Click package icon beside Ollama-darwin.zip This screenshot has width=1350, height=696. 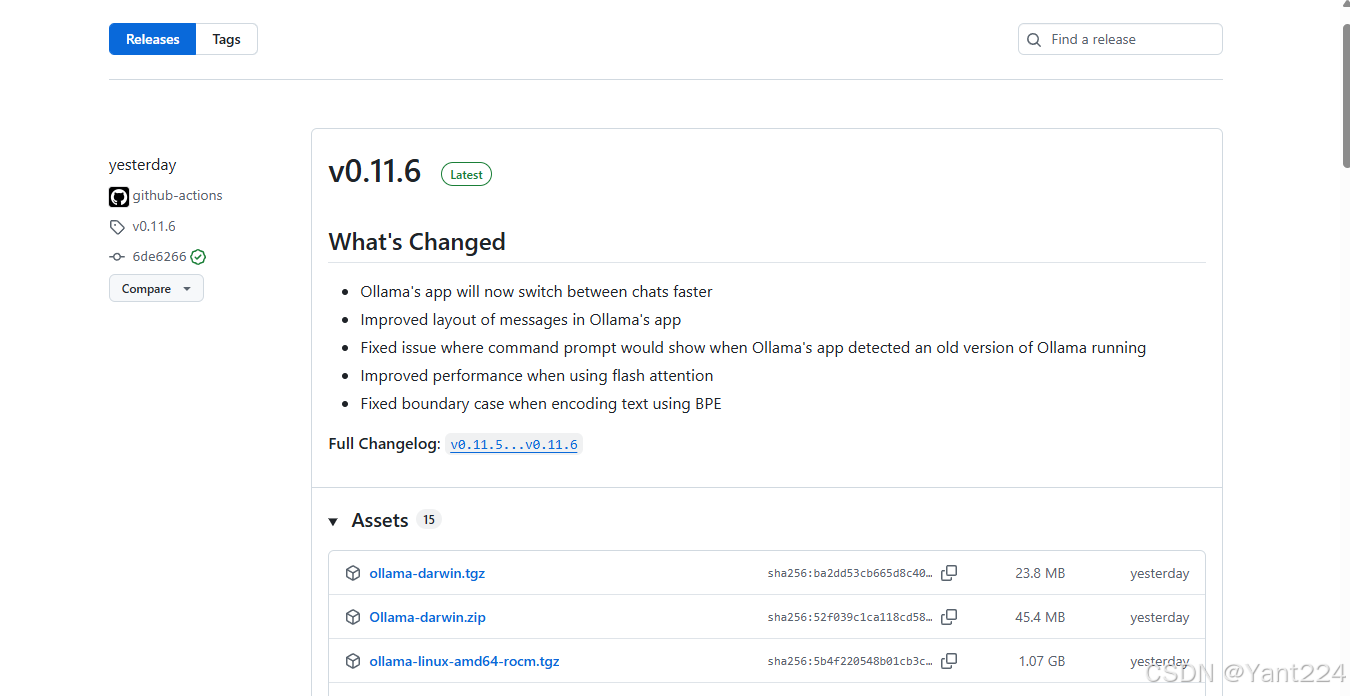click(352, 617)
